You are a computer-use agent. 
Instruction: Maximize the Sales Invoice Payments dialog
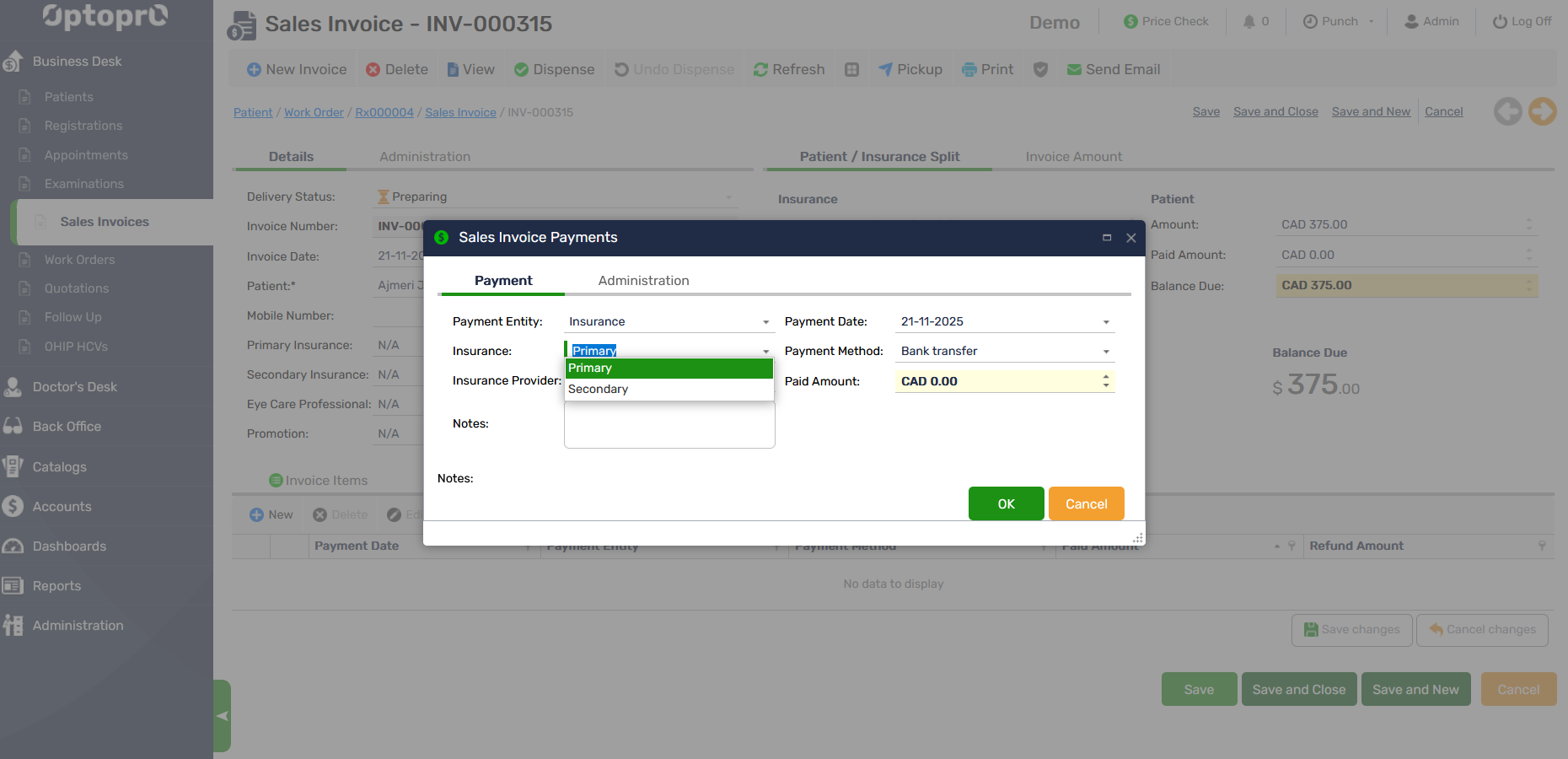click(1107, 238)
